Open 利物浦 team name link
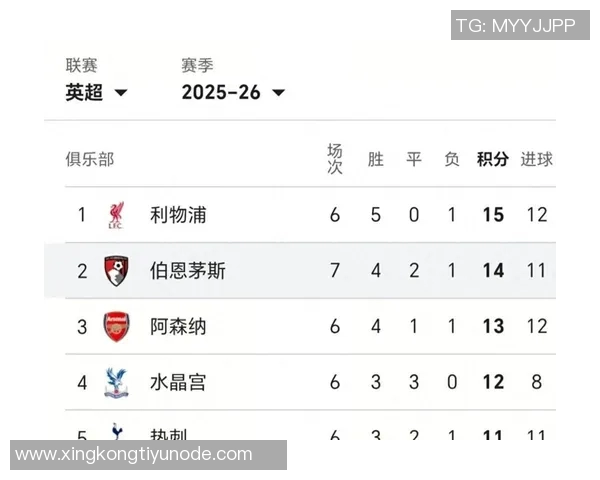The width and height of the screenshot is (600, 480). pos(178,215)
